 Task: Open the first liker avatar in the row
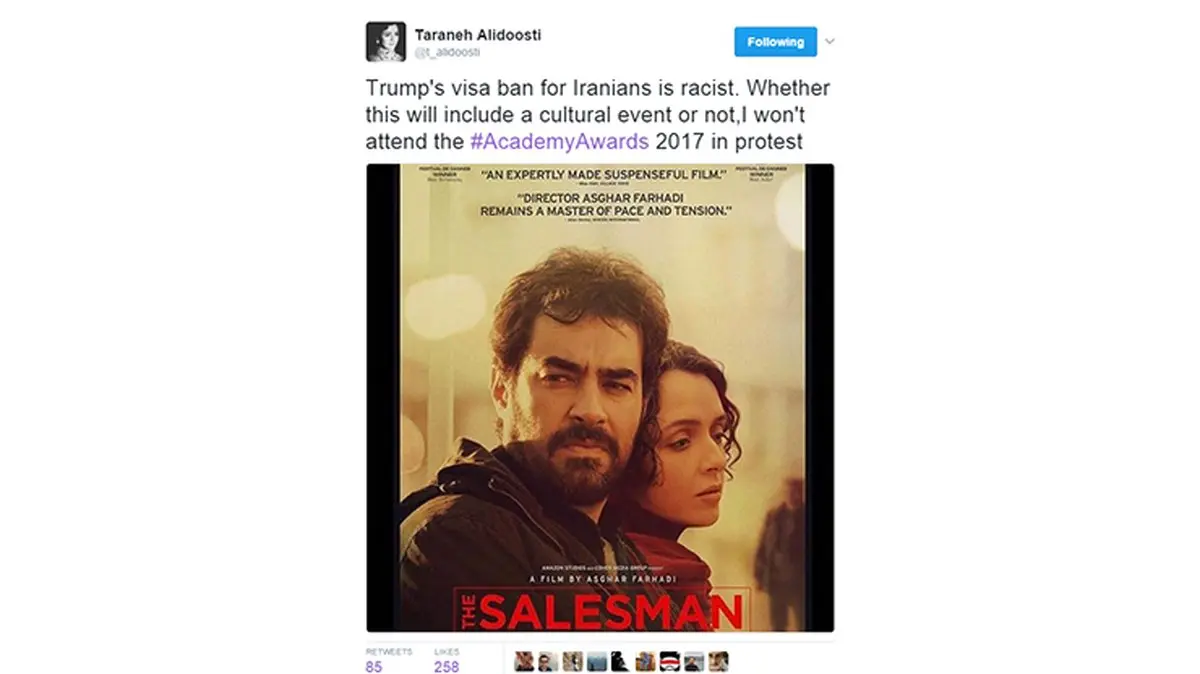(x=524, y=661)
